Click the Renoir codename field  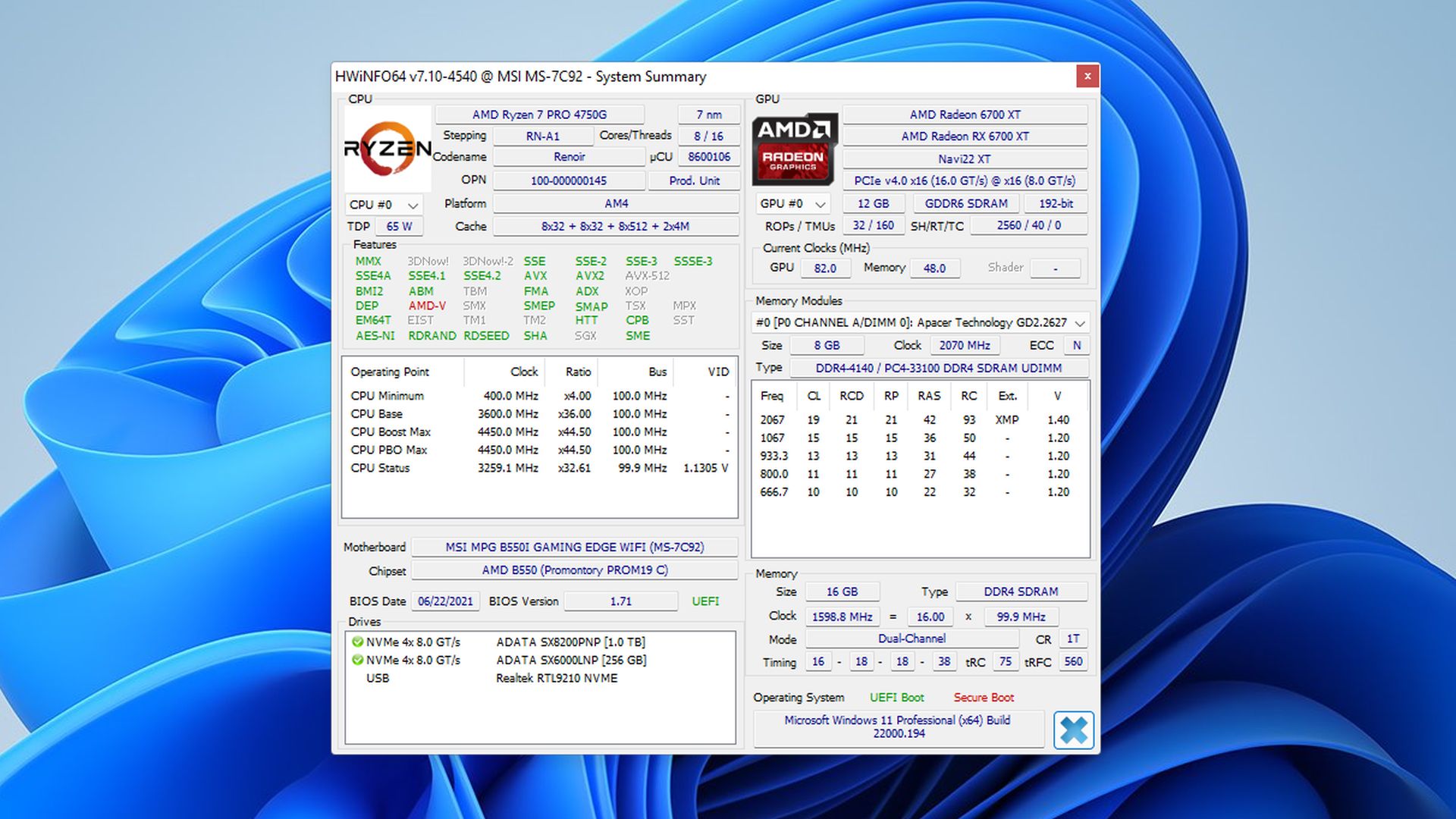click(x=569, y=157)
